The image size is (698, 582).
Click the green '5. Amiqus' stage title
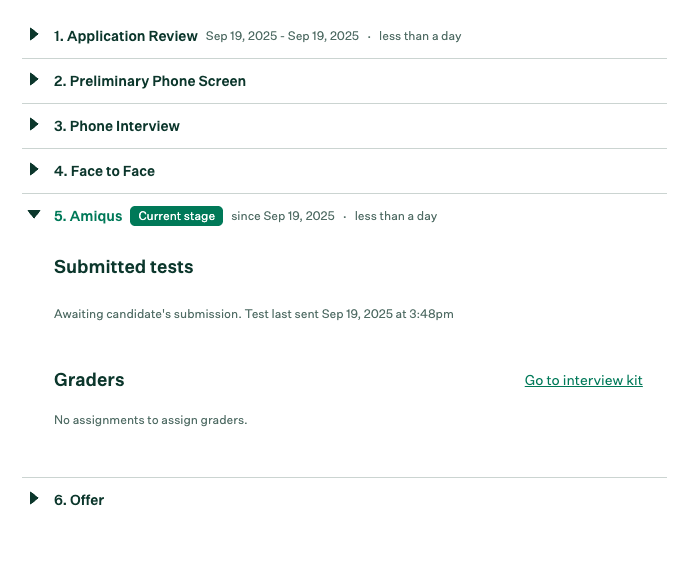point(88,216)
